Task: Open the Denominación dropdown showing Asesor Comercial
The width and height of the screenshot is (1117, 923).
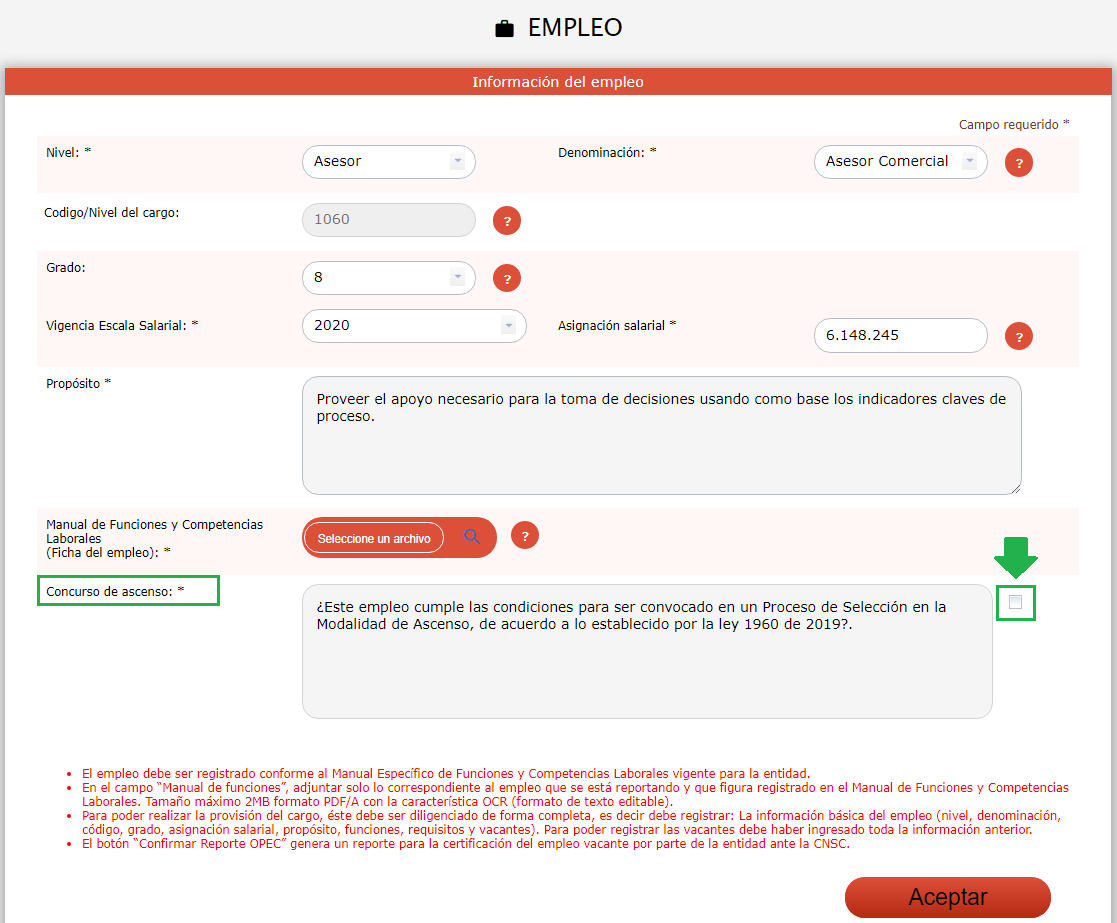Action: pyautogui.click(x=900, y=162)
